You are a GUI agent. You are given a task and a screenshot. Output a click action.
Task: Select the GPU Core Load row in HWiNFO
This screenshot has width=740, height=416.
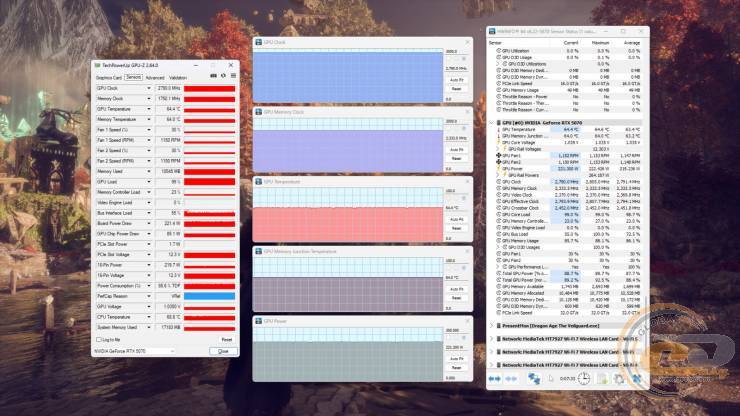(568, 214)
